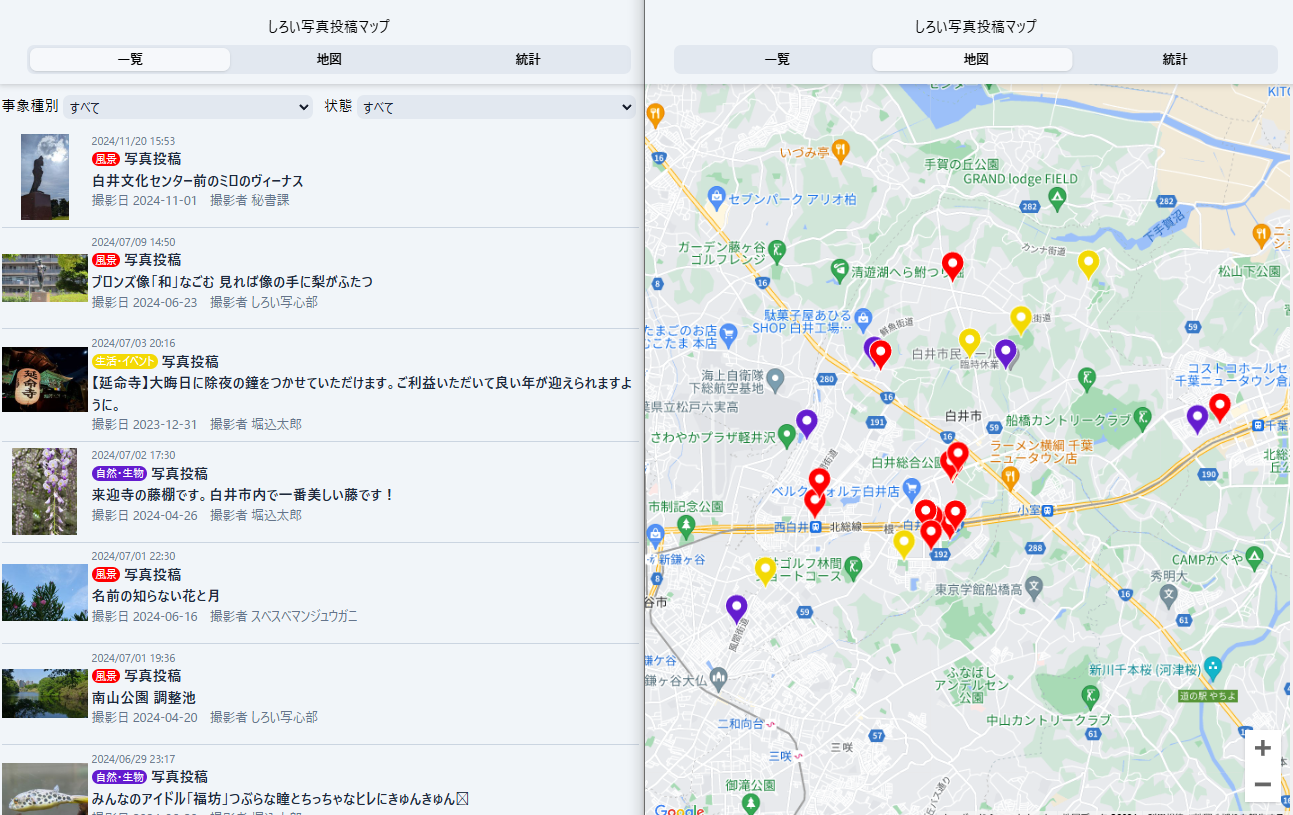The height and width of the screenshot is (815, 1293).
Task: Click 鎌ヶ谷大仏 landmark icon
Action: pos(719,678)
